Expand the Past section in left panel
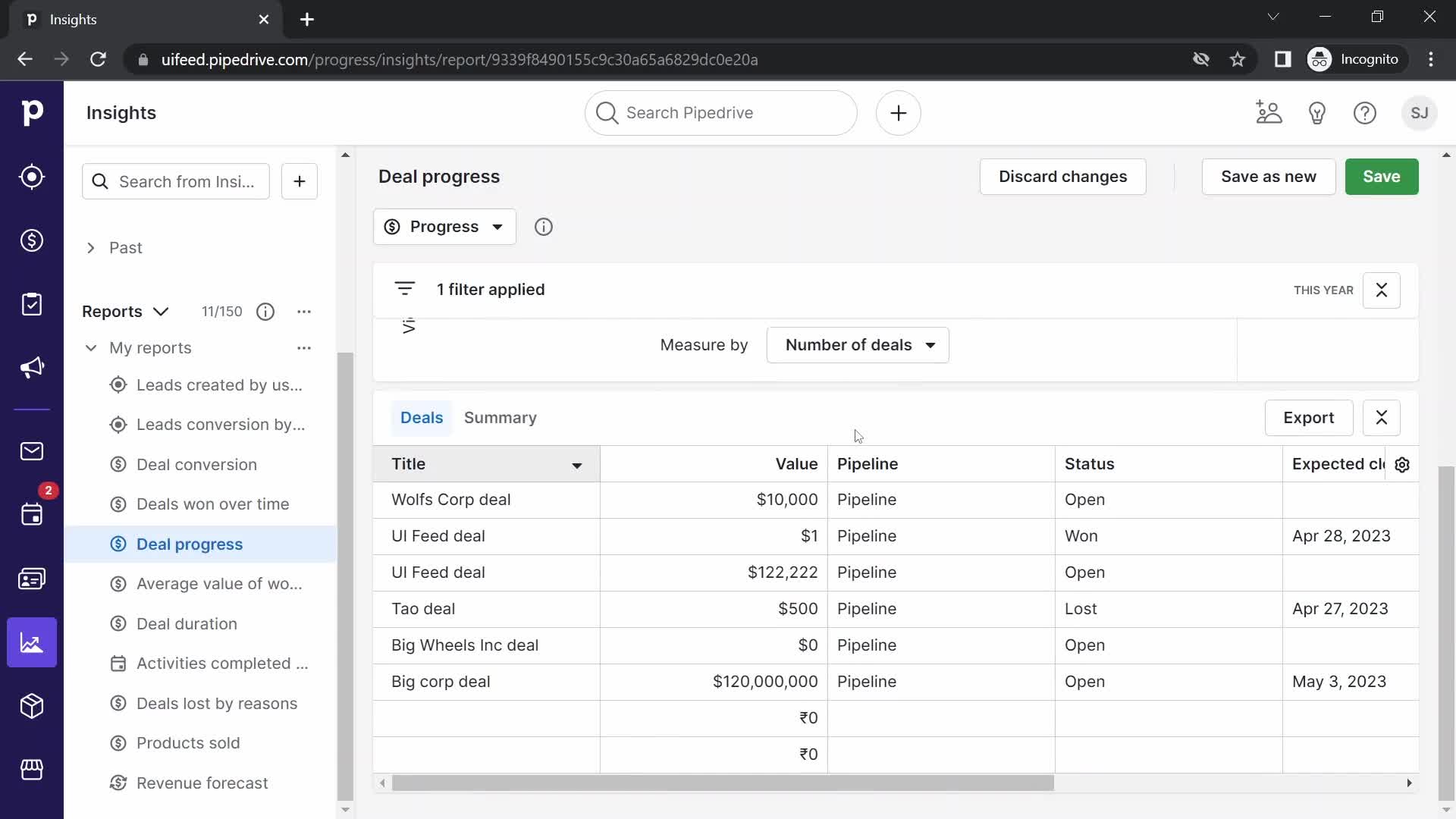1456x819 pixels. pyautogui.click(x=91, y=247)
